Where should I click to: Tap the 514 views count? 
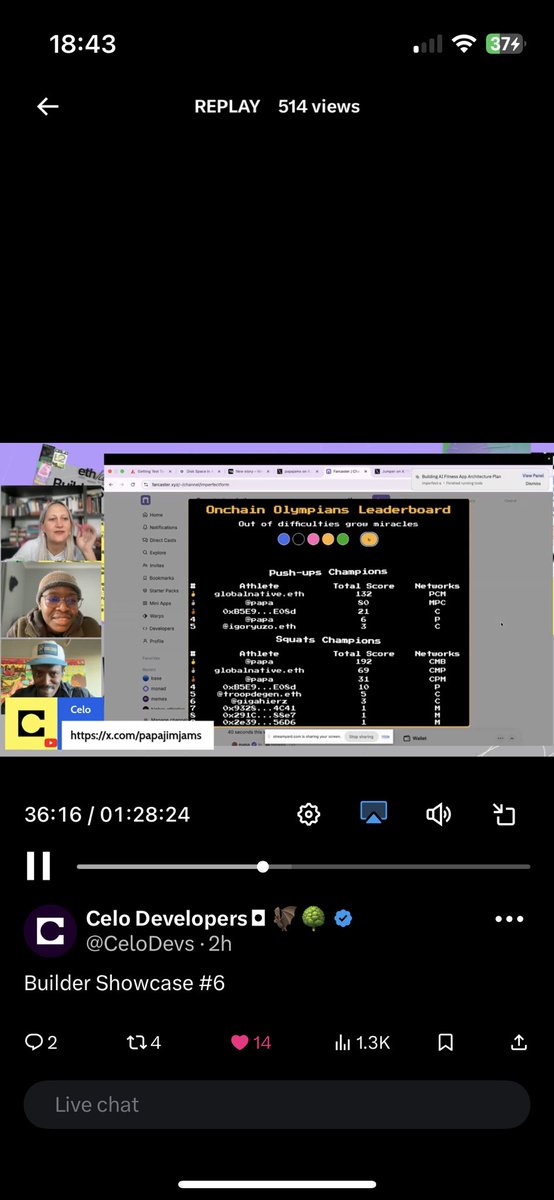pyautogui.click(x=319, y=106)
